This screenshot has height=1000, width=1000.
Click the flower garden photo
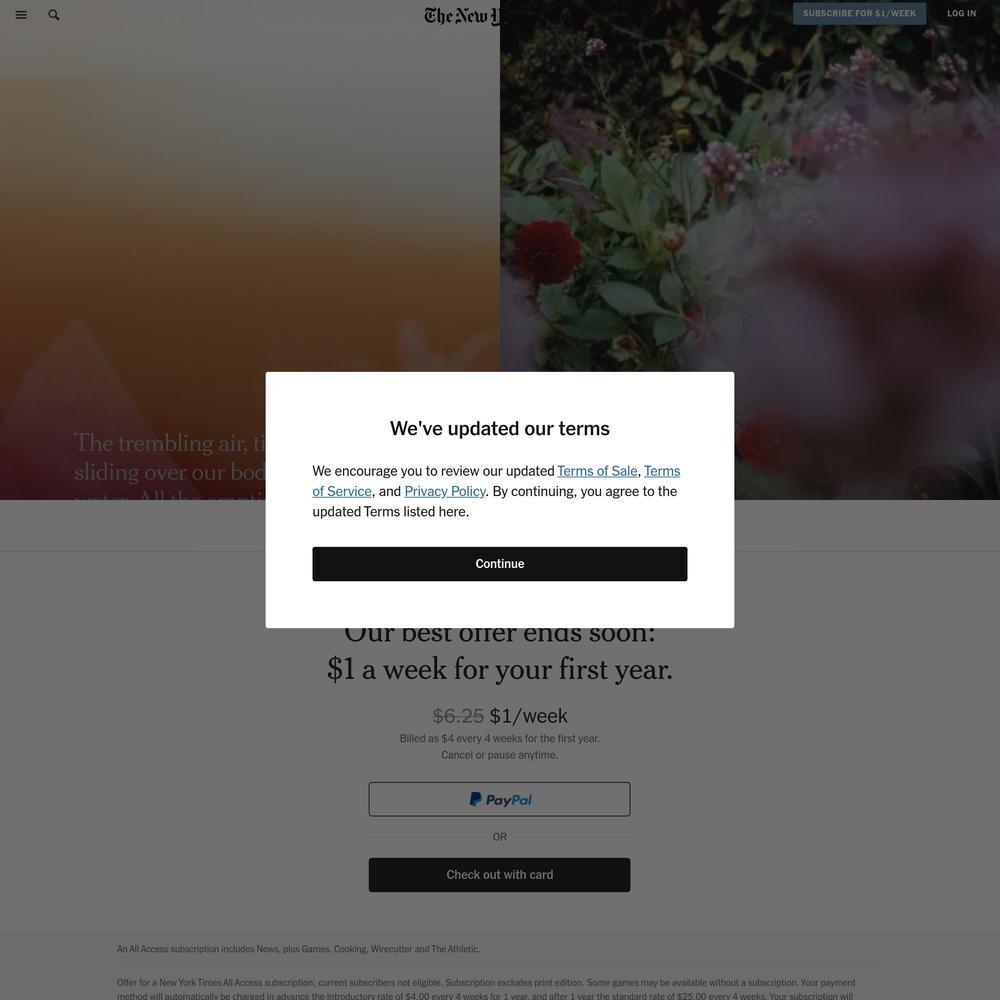click(x=749, y=185)
